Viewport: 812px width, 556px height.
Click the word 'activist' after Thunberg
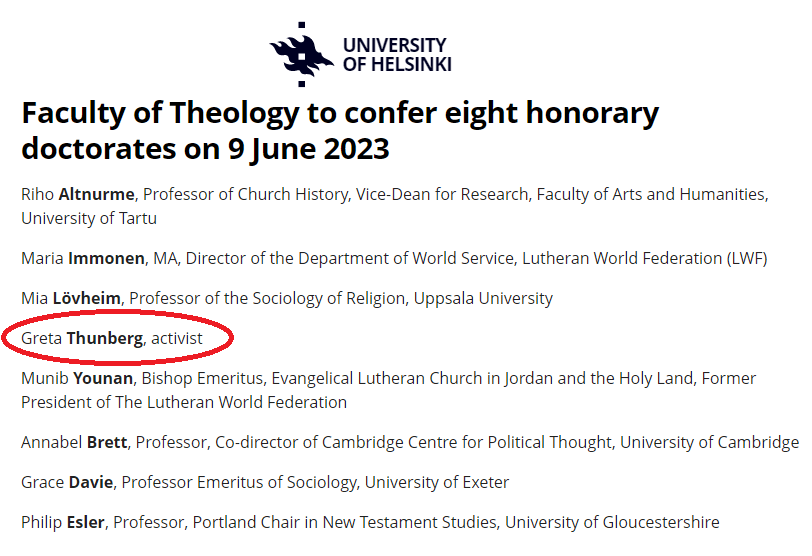[177, 338]
